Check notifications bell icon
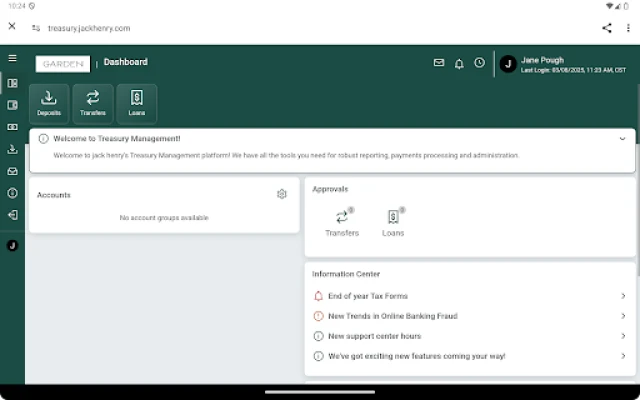This screenshot has width=640, height=400. click(x=459, y=63)
